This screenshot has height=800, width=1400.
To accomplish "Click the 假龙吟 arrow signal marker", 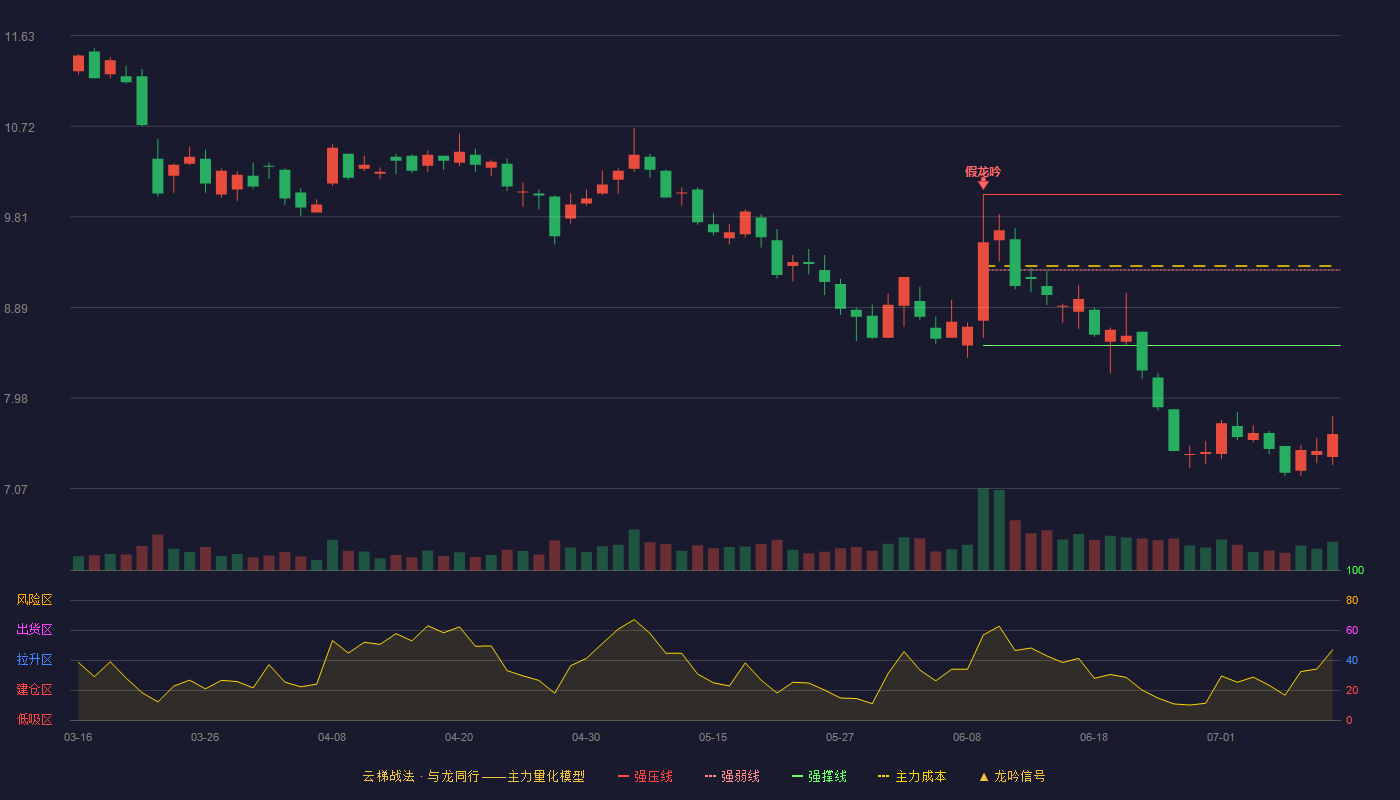I will click(x=983, y=182).
